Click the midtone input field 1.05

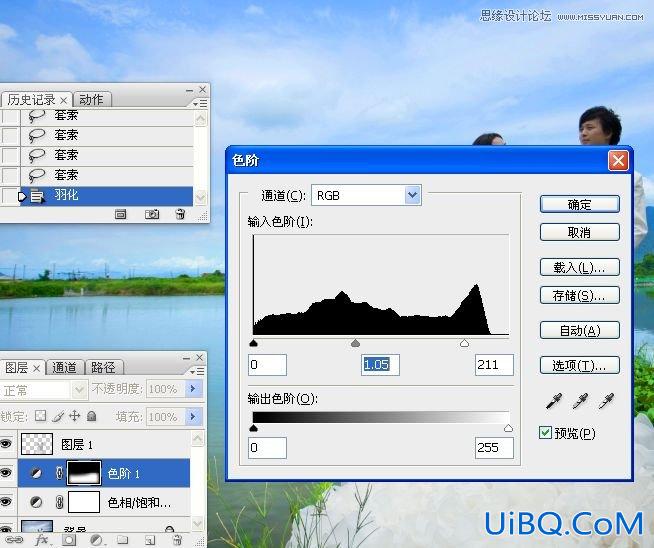[380, 365]
